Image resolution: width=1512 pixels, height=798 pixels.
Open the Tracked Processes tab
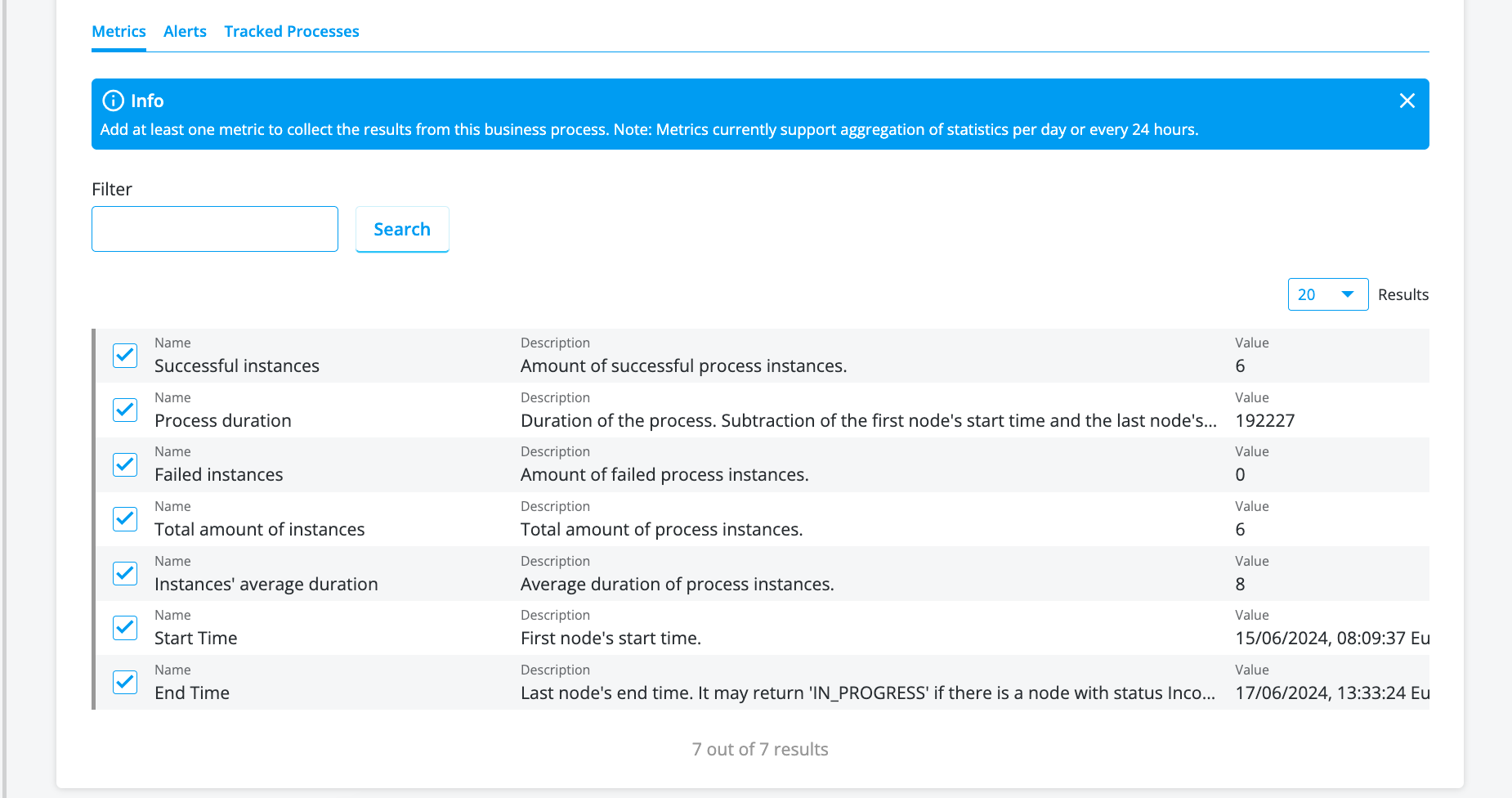click(x=292, y=32)
